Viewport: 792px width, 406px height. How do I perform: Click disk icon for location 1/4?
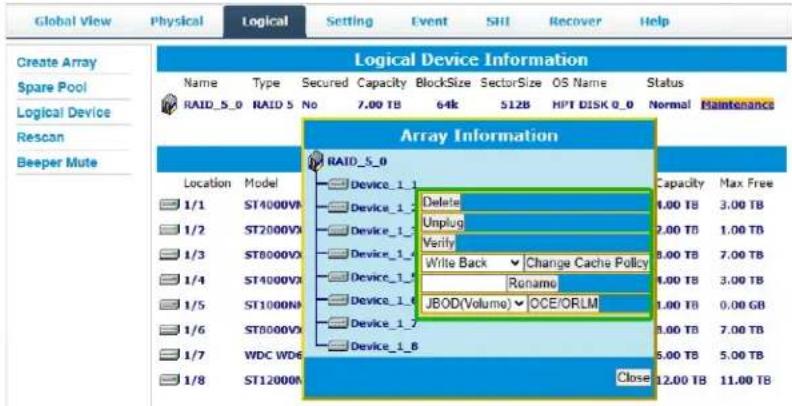(x=170, y=280)
